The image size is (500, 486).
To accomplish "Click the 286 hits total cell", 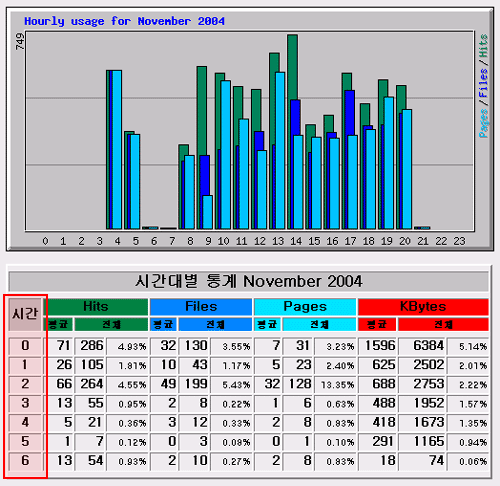I will pyautogui.click(x=90, y=346).
